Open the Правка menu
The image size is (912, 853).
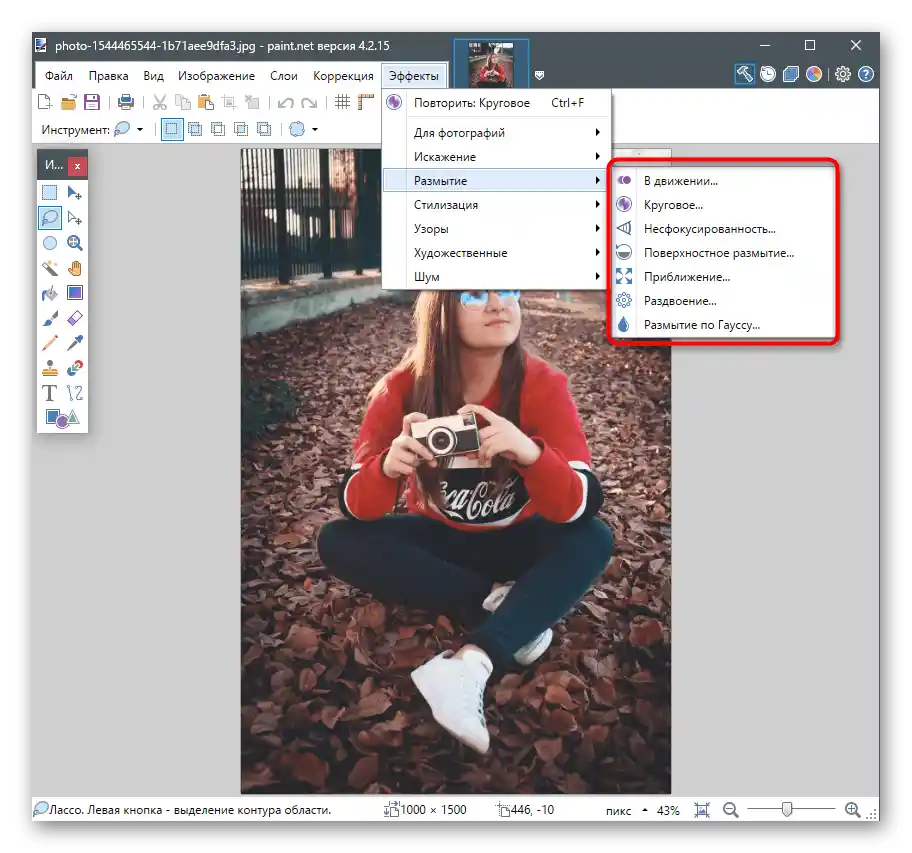pos(108,76)
